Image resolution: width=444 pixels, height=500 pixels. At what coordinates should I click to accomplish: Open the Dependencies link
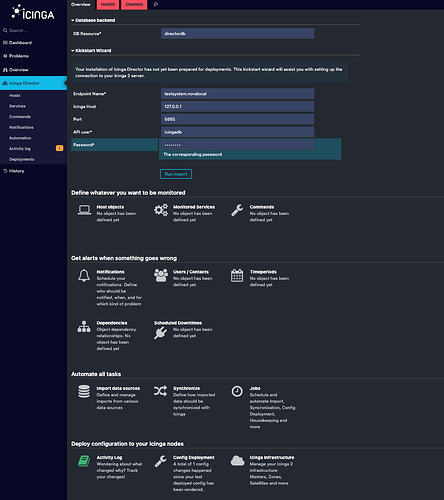click(112, 323)
